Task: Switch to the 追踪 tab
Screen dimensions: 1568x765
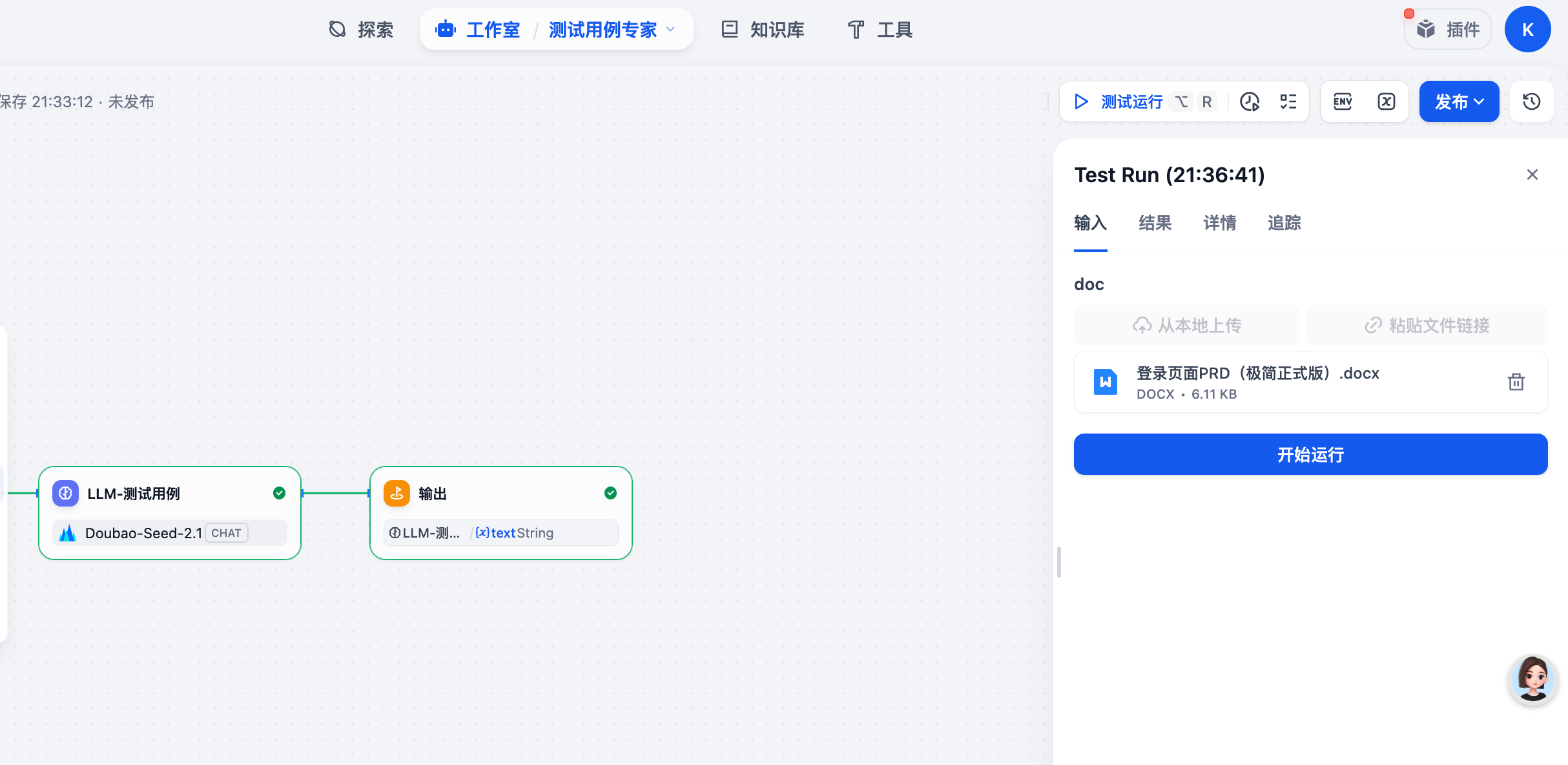Action: pyautogui.click(x=1284, y=224)
